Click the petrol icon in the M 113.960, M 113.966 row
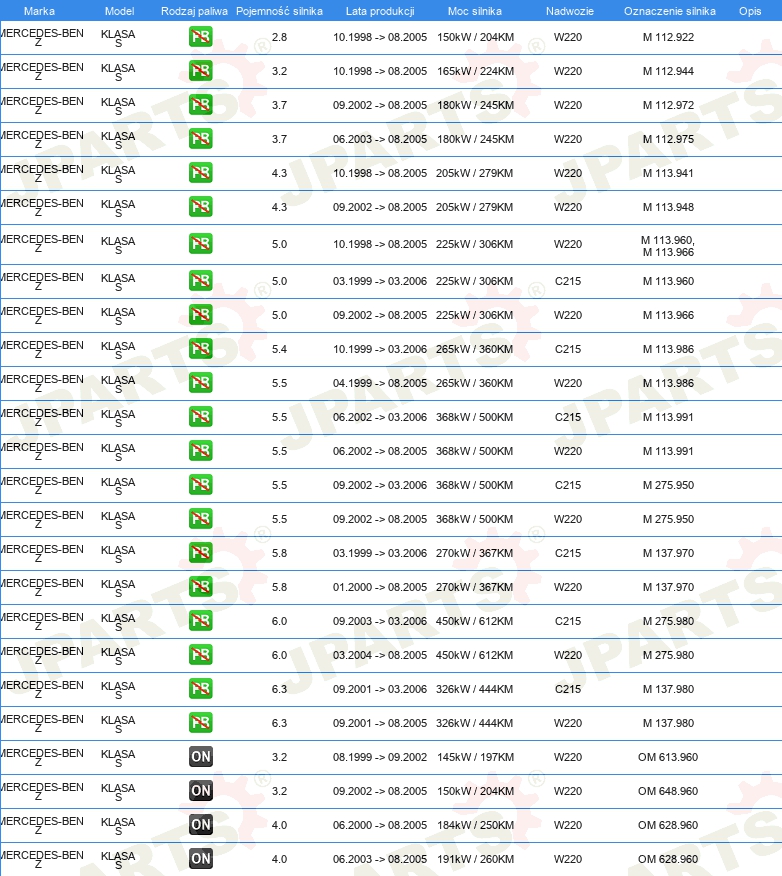Screen dimensions: 782x876 pos(201,244)
